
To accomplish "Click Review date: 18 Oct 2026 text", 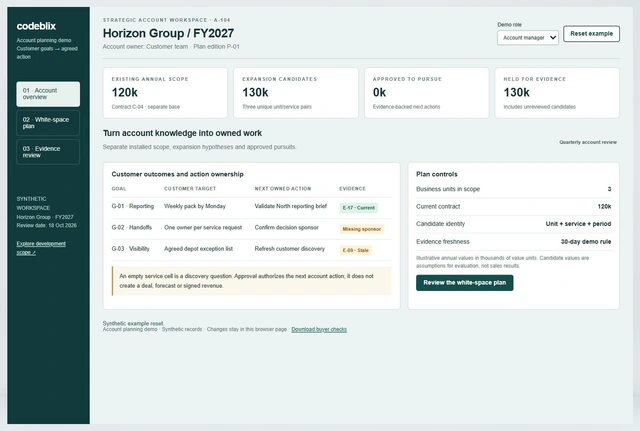I will click(x=47, y=225).
